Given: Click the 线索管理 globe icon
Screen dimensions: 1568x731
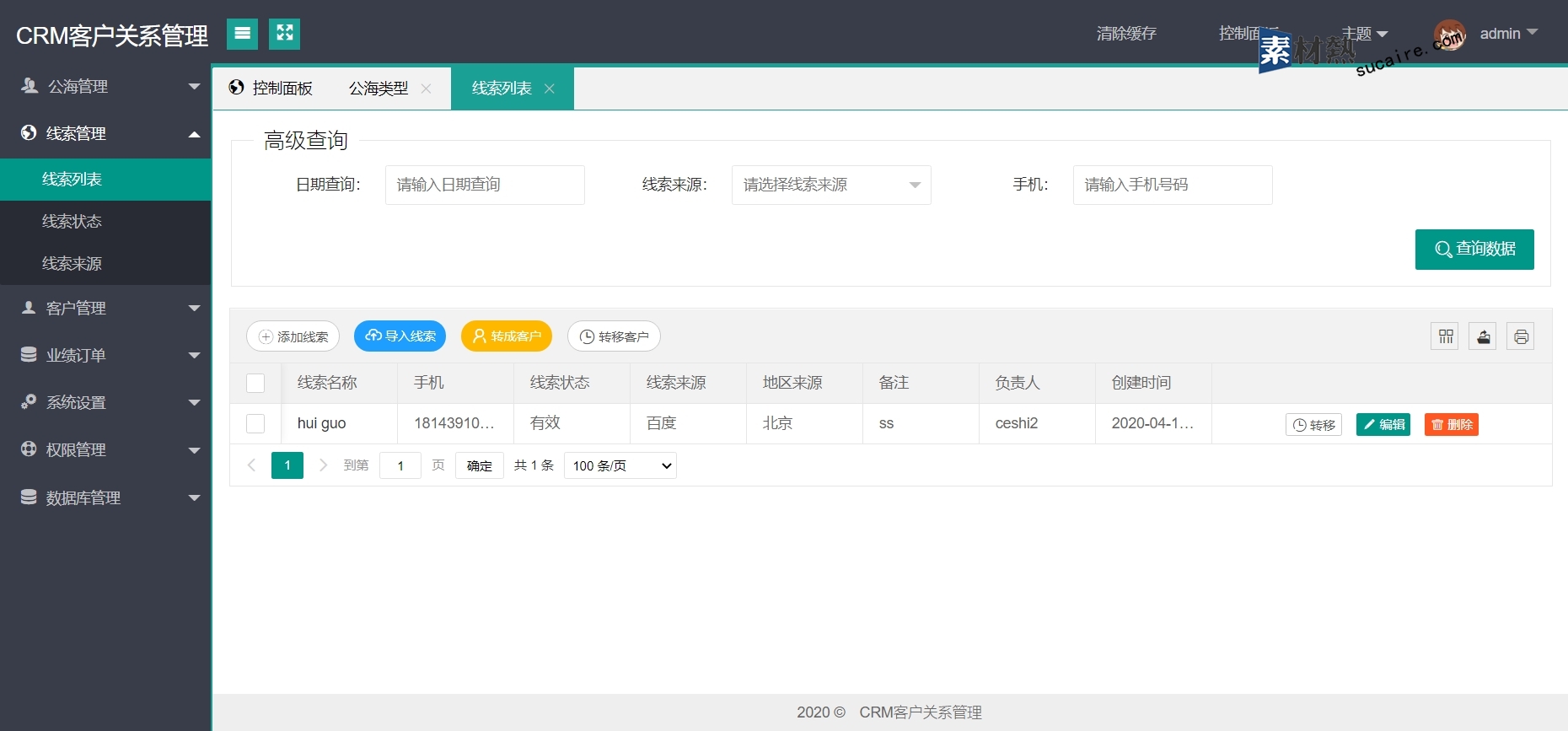Looking at the screenshot, I should (29, 132).
